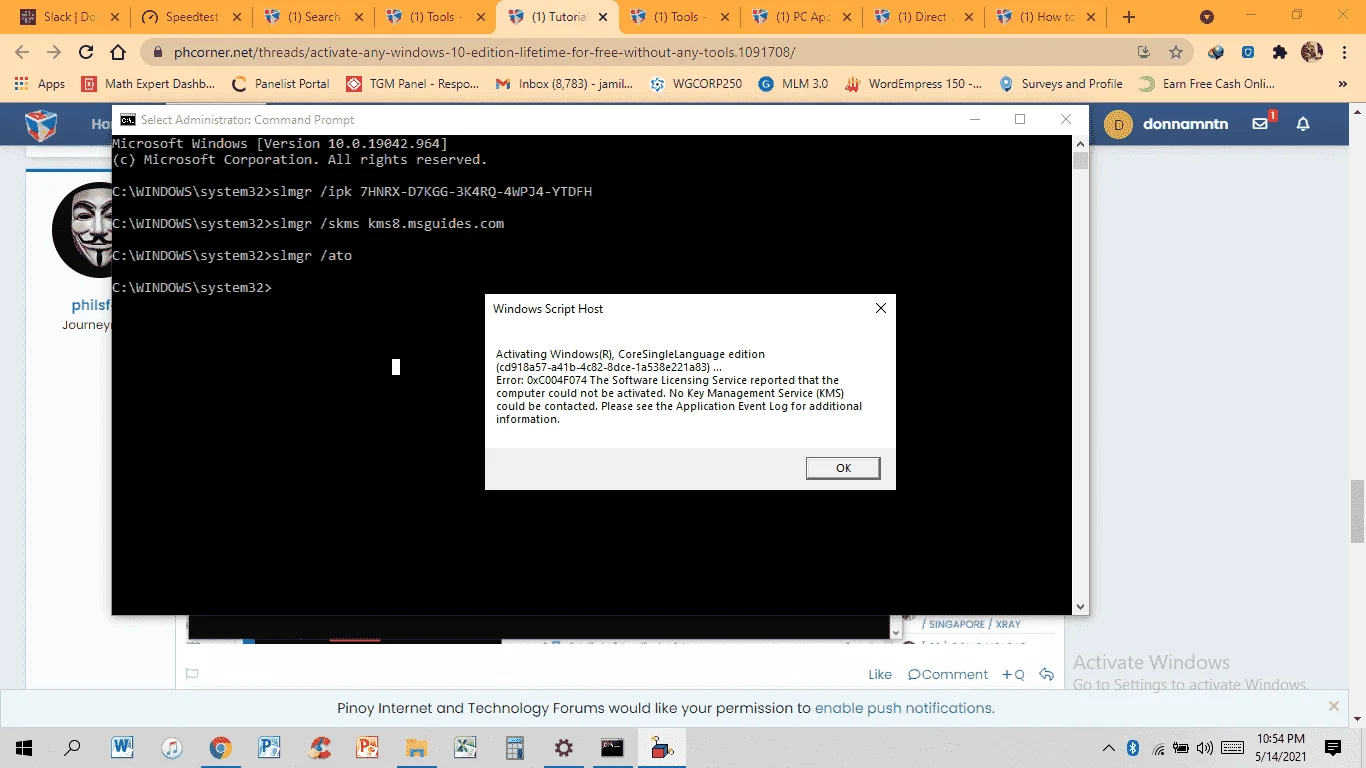Open the WGCORP250 bookmark

(696, 84)
